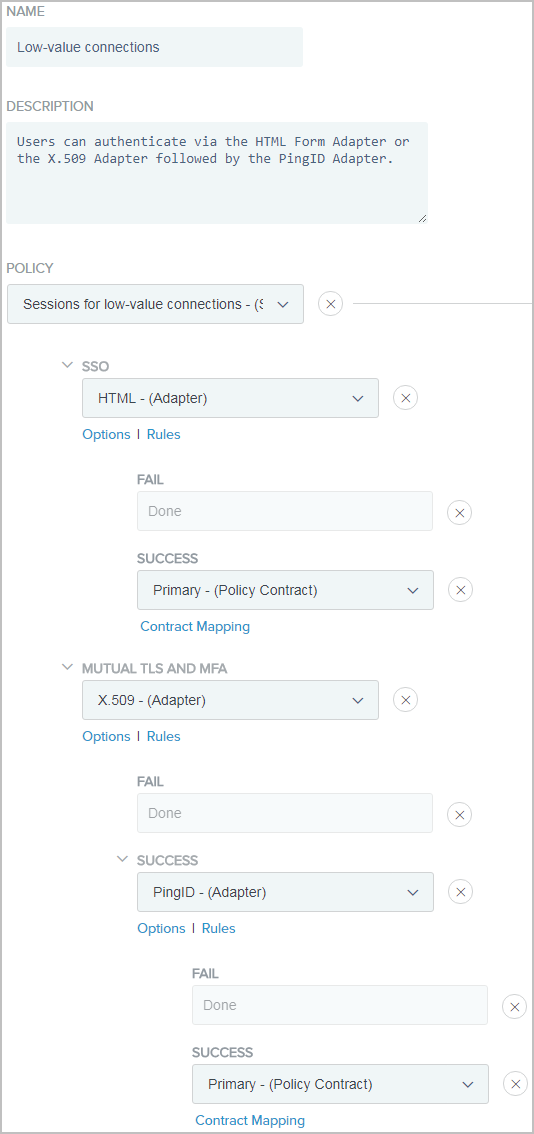Viewport: 534px width, 1134px height.
Task: Open the Policy selector dropdown
Action: 155,304
